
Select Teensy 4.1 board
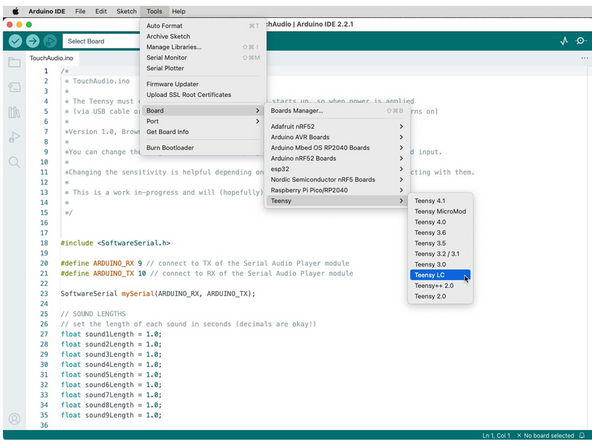click(440, 201)
